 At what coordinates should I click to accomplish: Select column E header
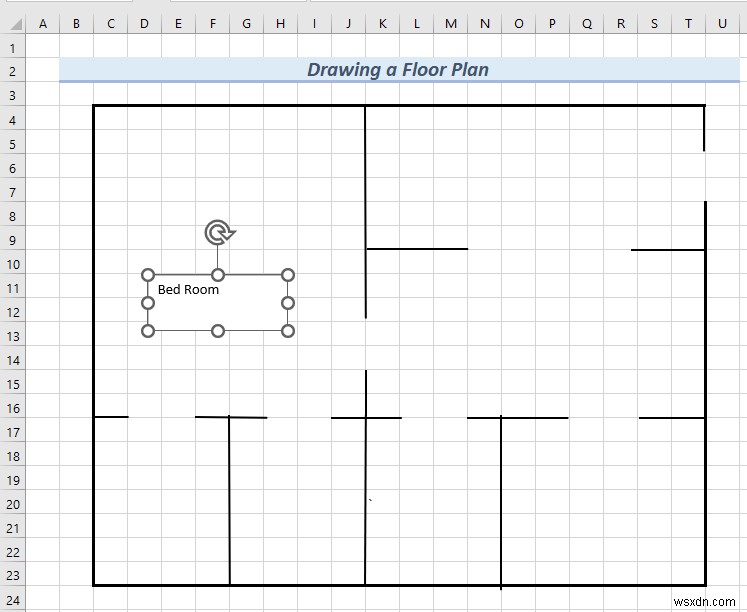click(x=178, y=24)
